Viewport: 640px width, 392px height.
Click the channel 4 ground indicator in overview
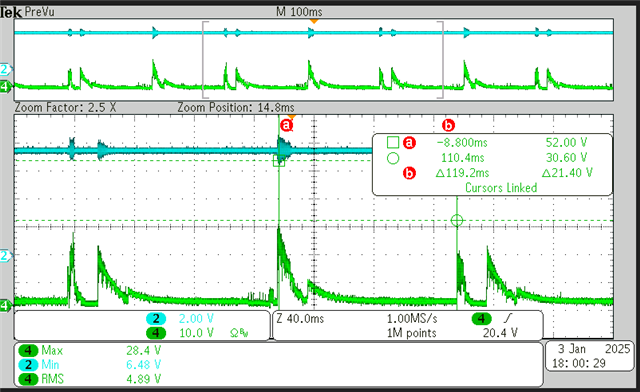[x=5, y=87]
